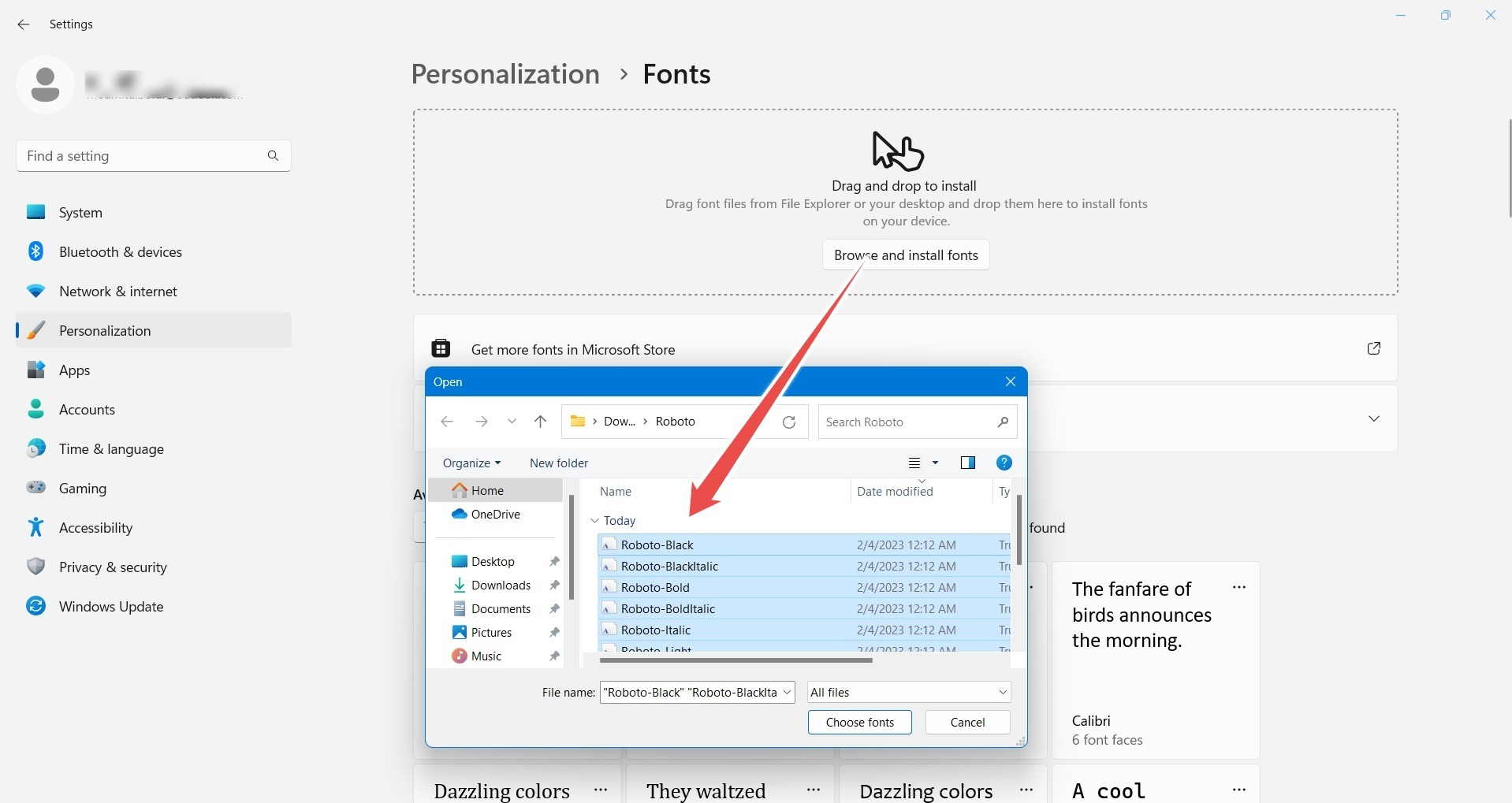Viewport: 1512px width, 803px height.
Task: Select the Roboto-Black font file
Action: coord(657,545)
